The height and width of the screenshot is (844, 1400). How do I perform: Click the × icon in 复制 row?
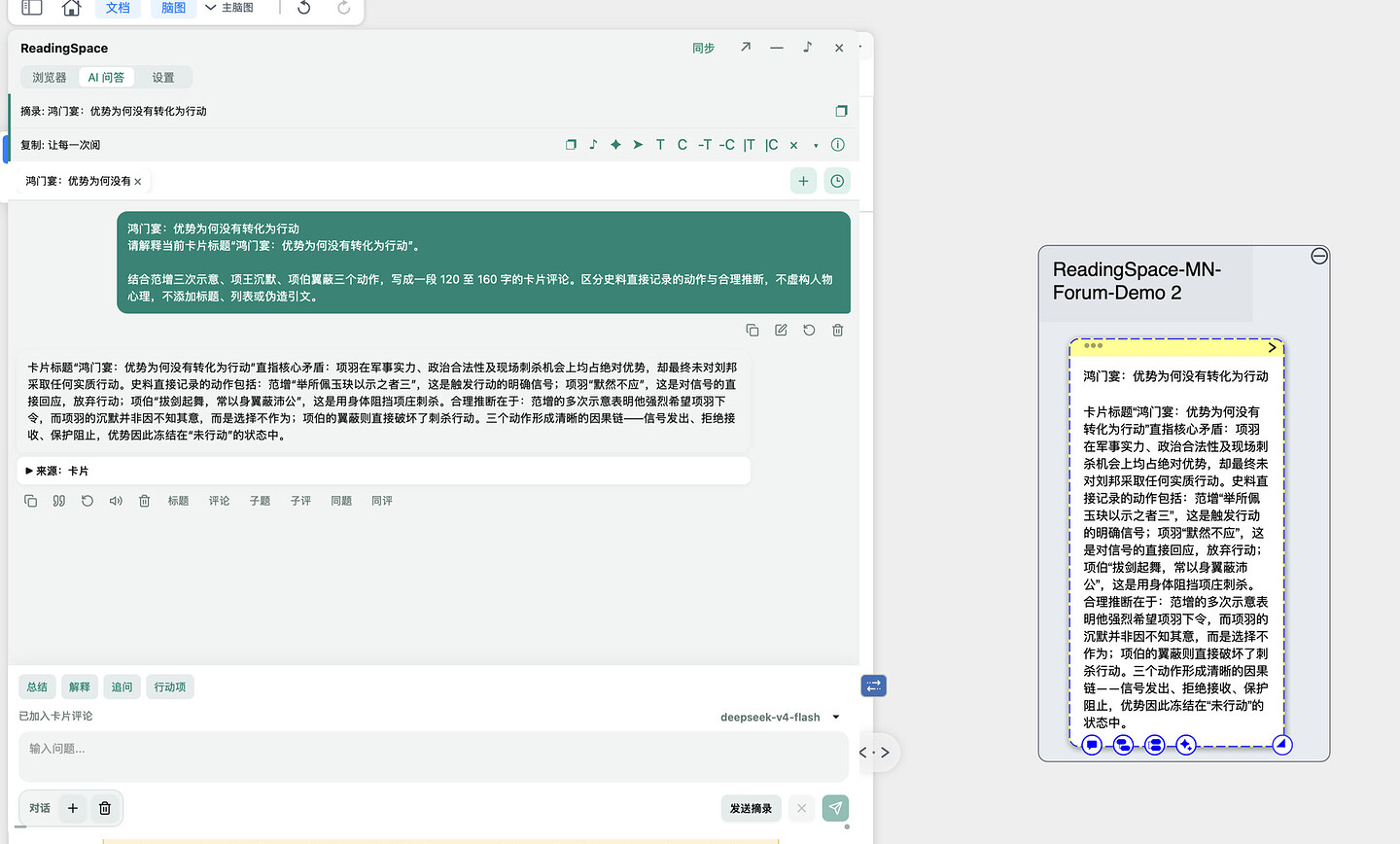point(793,145)
